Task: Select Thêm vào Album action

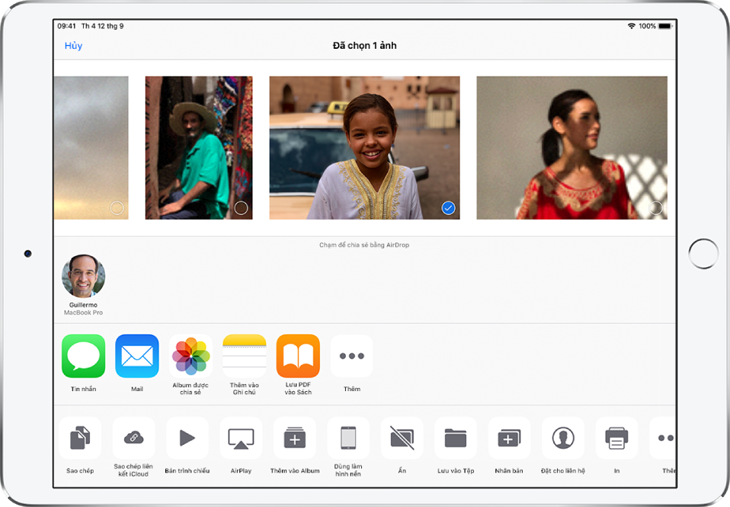Action: point(295,438)
